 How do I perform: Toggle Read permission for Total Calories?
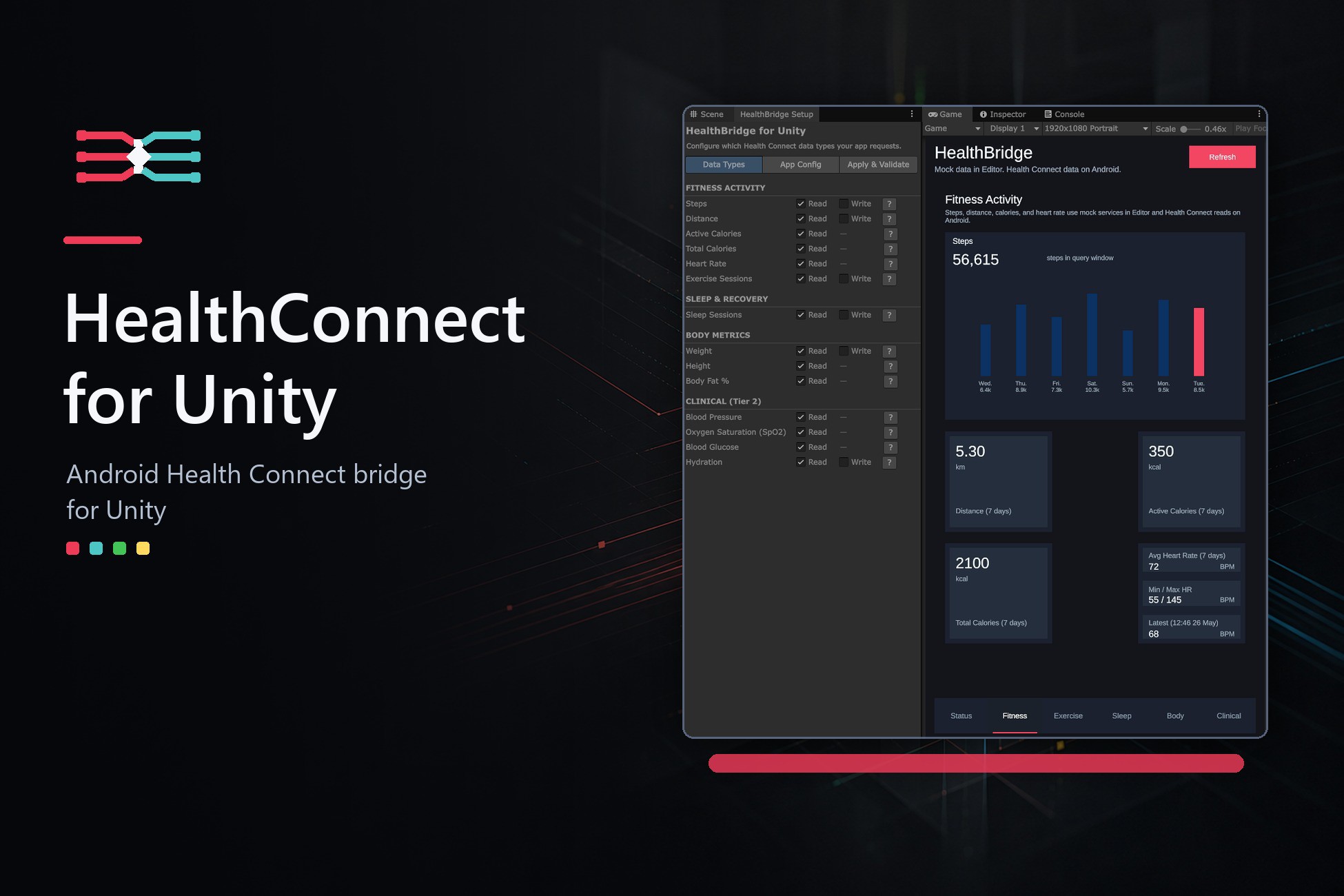click(801, 250)
